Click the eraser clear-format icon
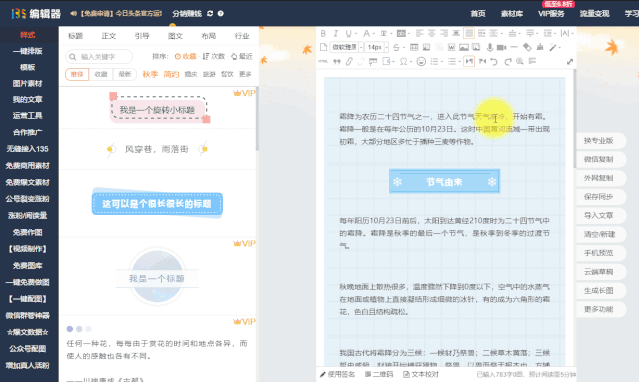This screenshot has width=639, height=382. coord(527,47)
